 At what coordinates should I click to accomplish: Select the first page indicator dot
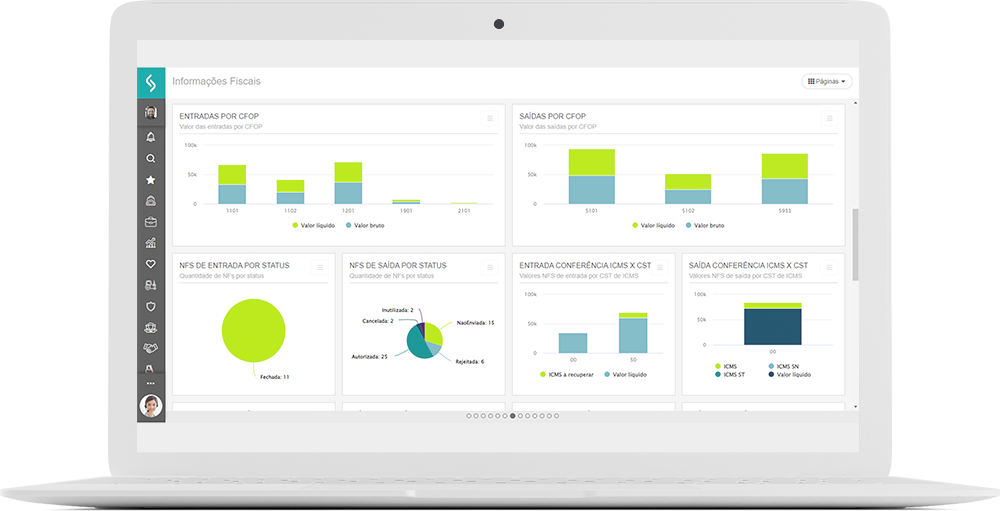pyautogui.click(x=469, y=415)
